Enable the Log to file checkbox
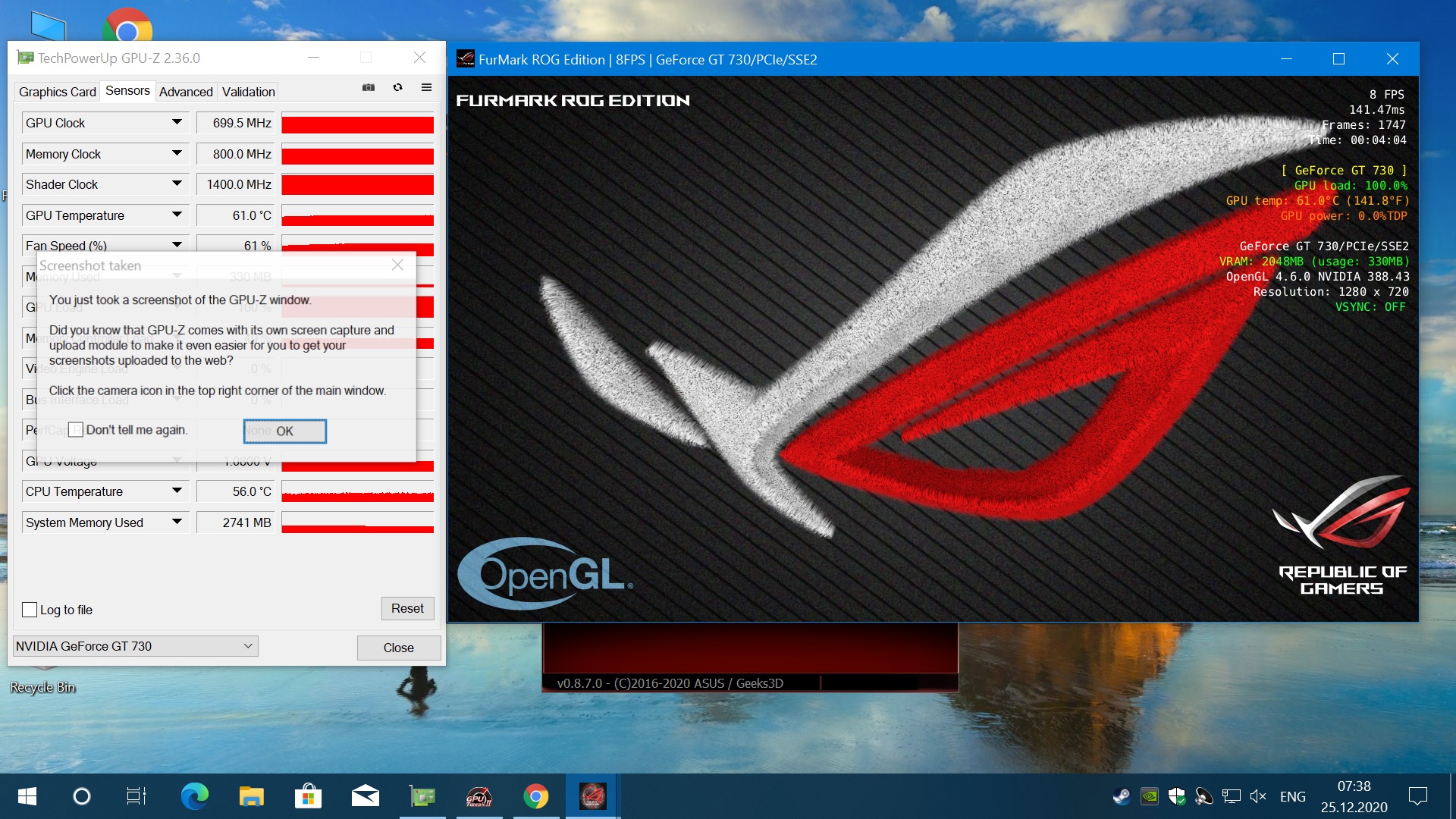 coord(30,610)
